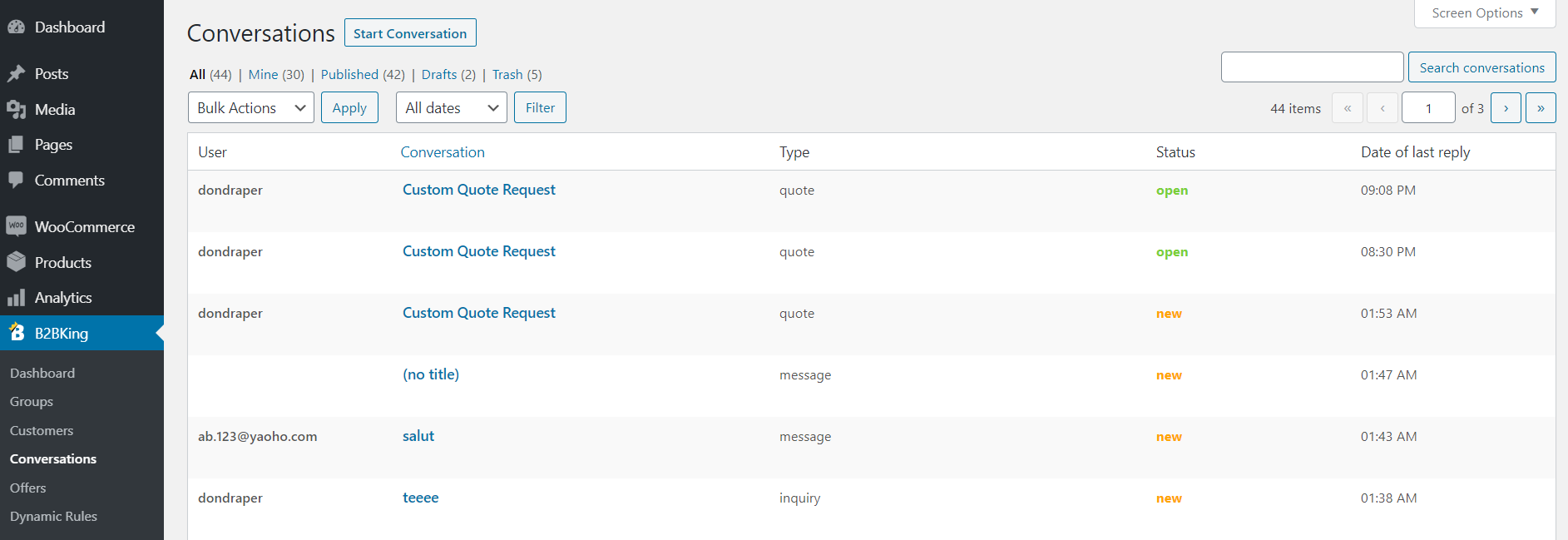This screenshot has height=540, width=1568.
Task: Jump to last page double arrow
Action: (1541, 108)
